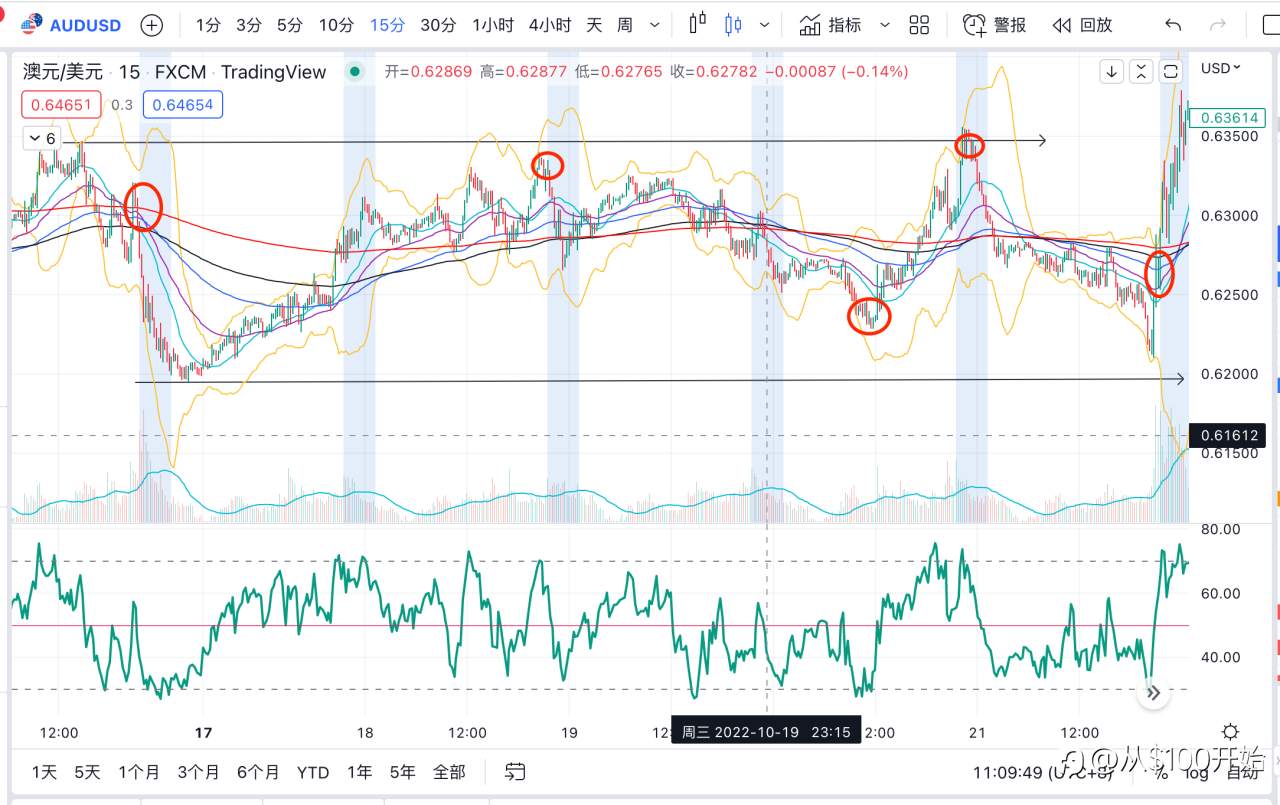The width and height of the screenshot is (1280, 805).
Task: Set date range to 1个月
Action: (139, 772)
